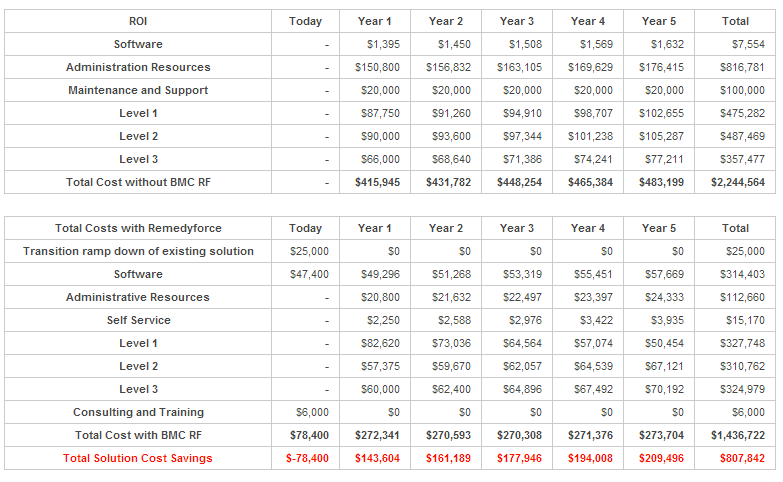Image resolution: width=783 pixels, height=482 pixels.
Task: Click the $47,400 Software cost under Today
Action: (x=309, y=274)
